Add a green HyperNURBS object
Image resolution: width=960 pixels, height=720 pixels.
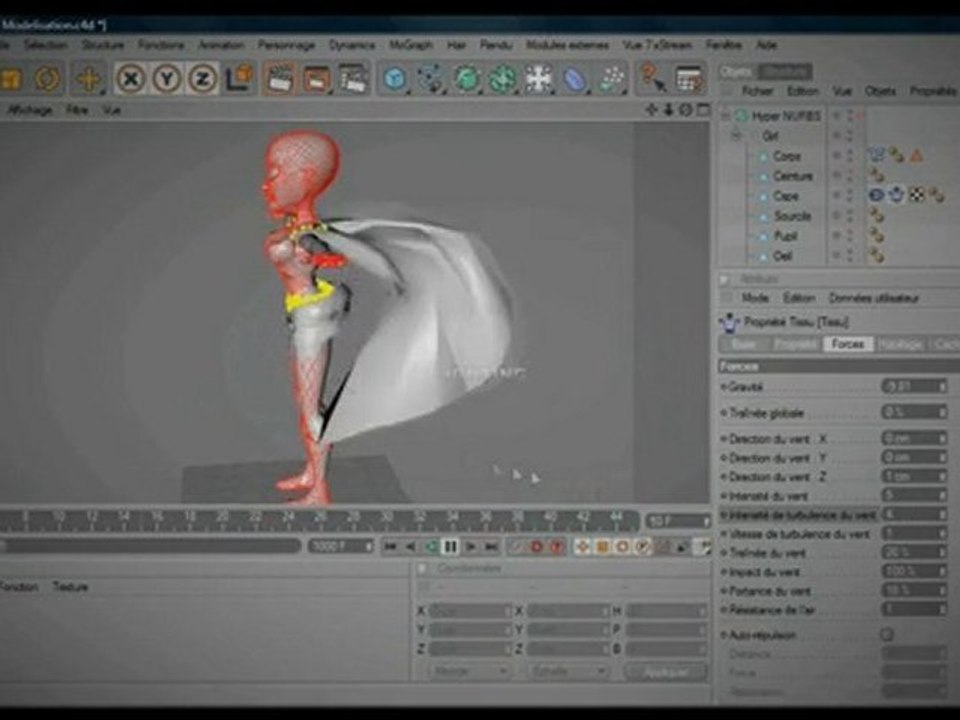tap(467, 78)
